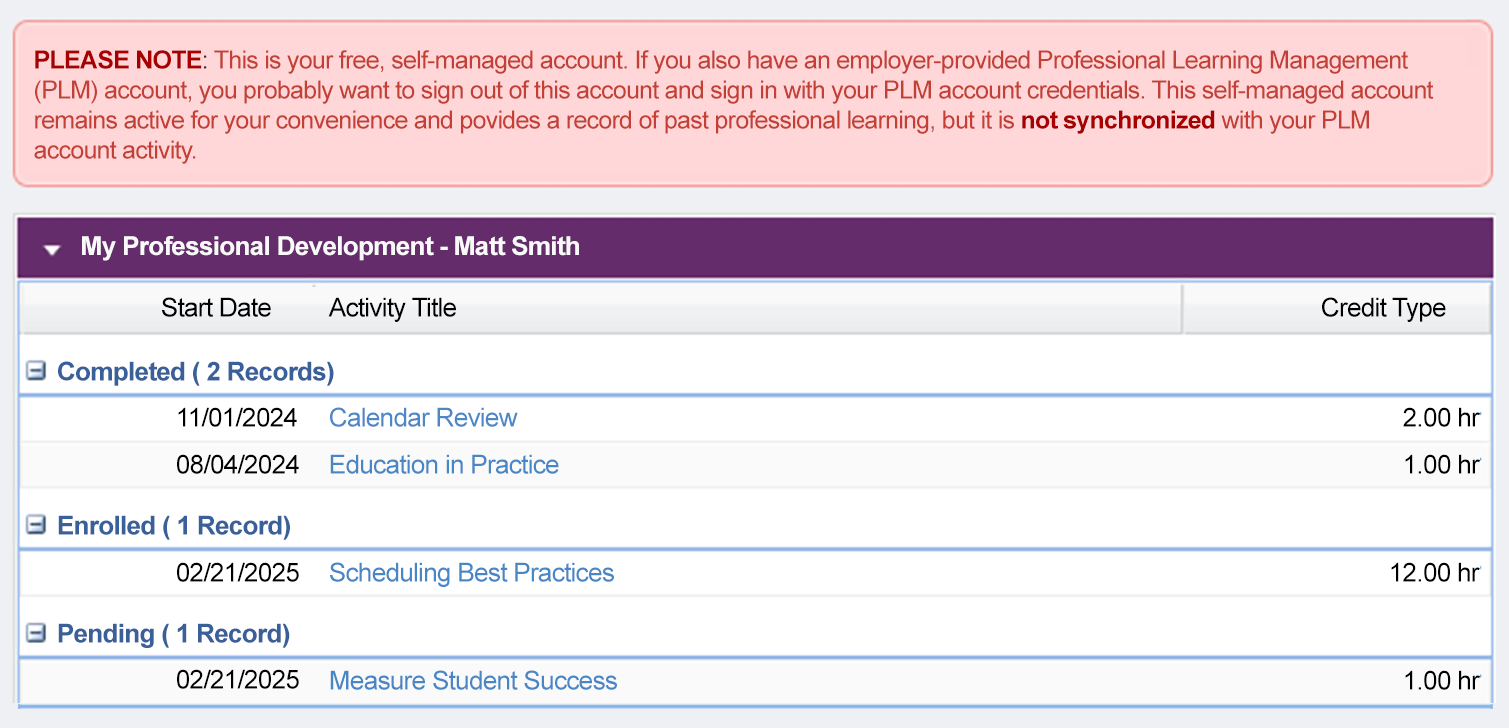This screenshot has height=728, width=1509.
Task: Sort by Credit Type column header
Action: click(1383, 308)
